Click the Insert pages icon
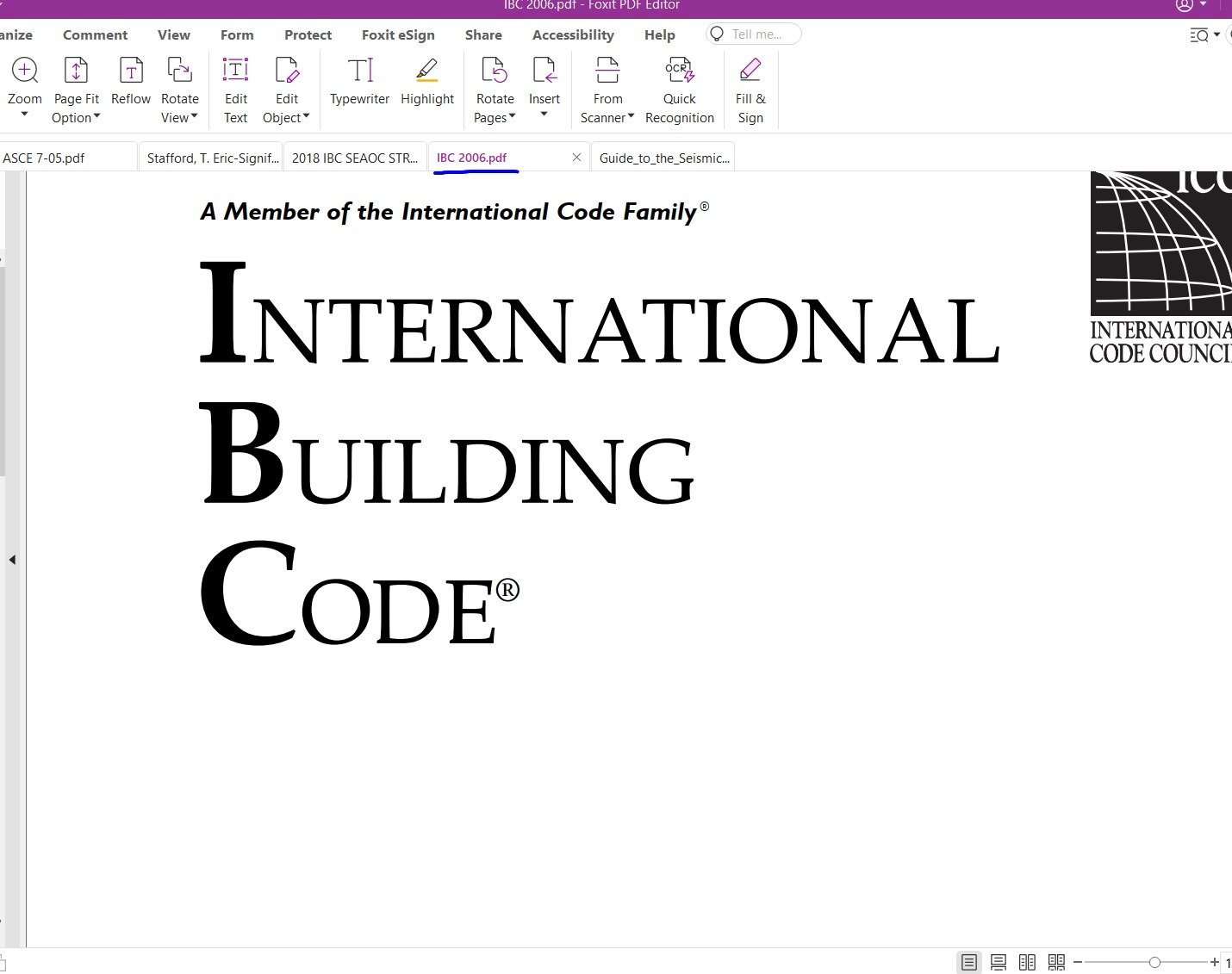 pos(544,71)
